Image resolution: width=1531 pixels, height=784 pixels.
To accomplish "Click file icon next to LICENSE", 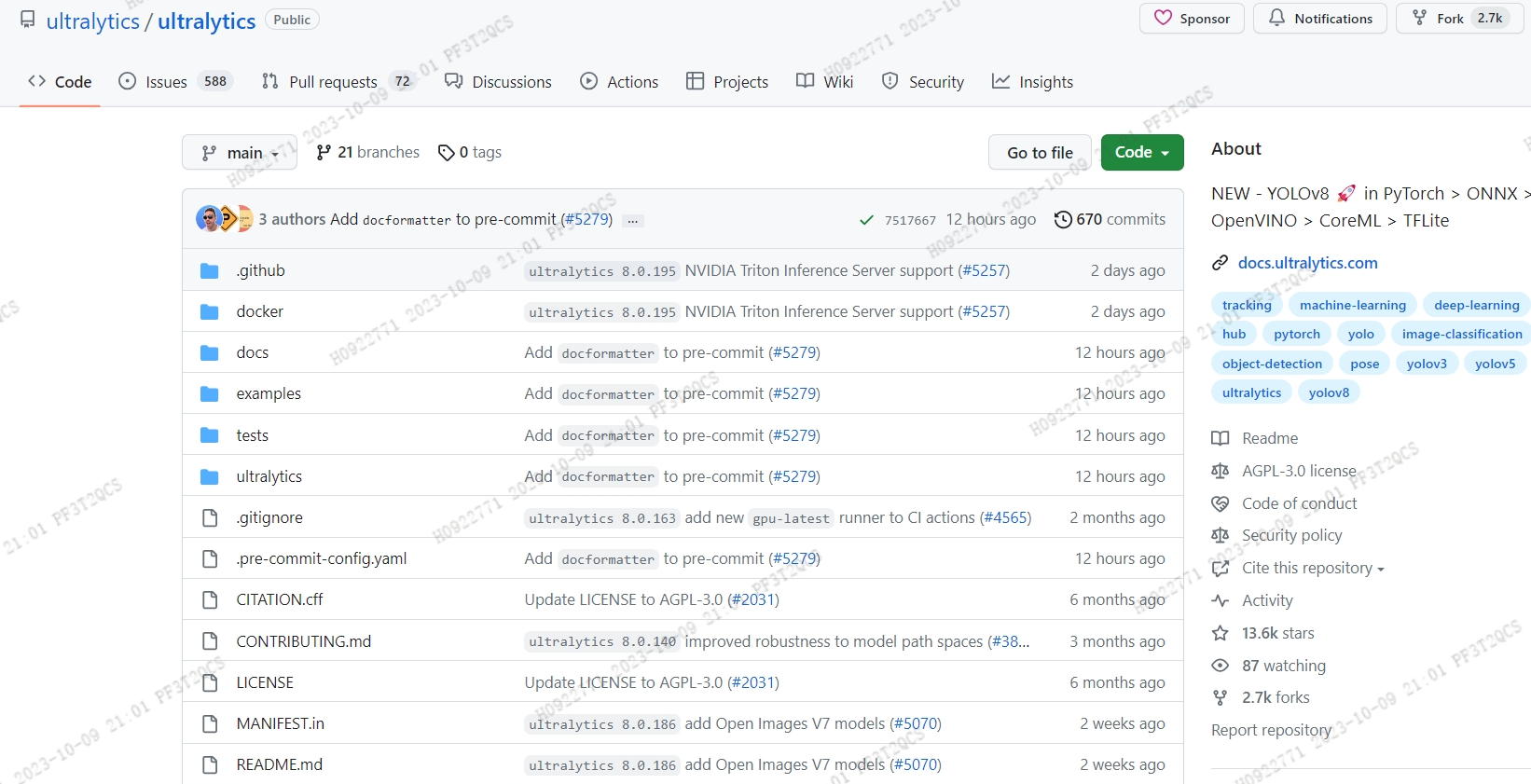I will coord(210,682).
